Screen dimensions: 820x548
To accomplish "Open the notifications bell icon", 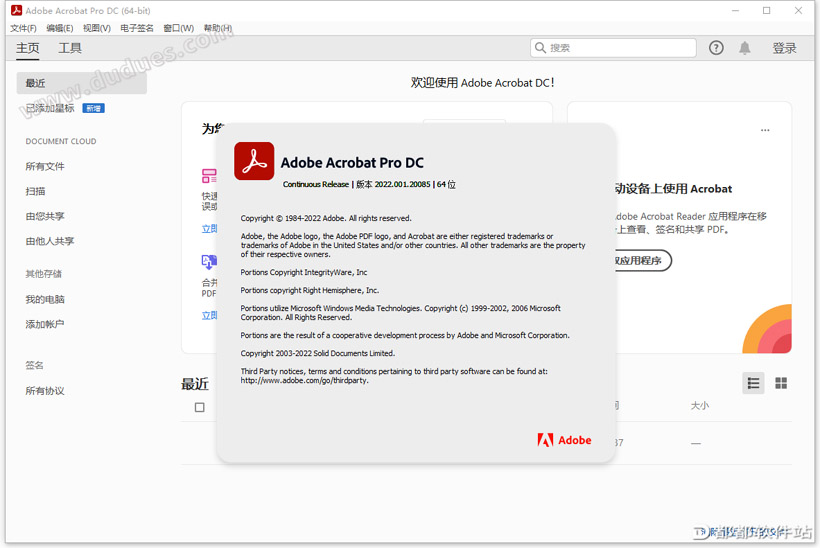I will point(745,48).
